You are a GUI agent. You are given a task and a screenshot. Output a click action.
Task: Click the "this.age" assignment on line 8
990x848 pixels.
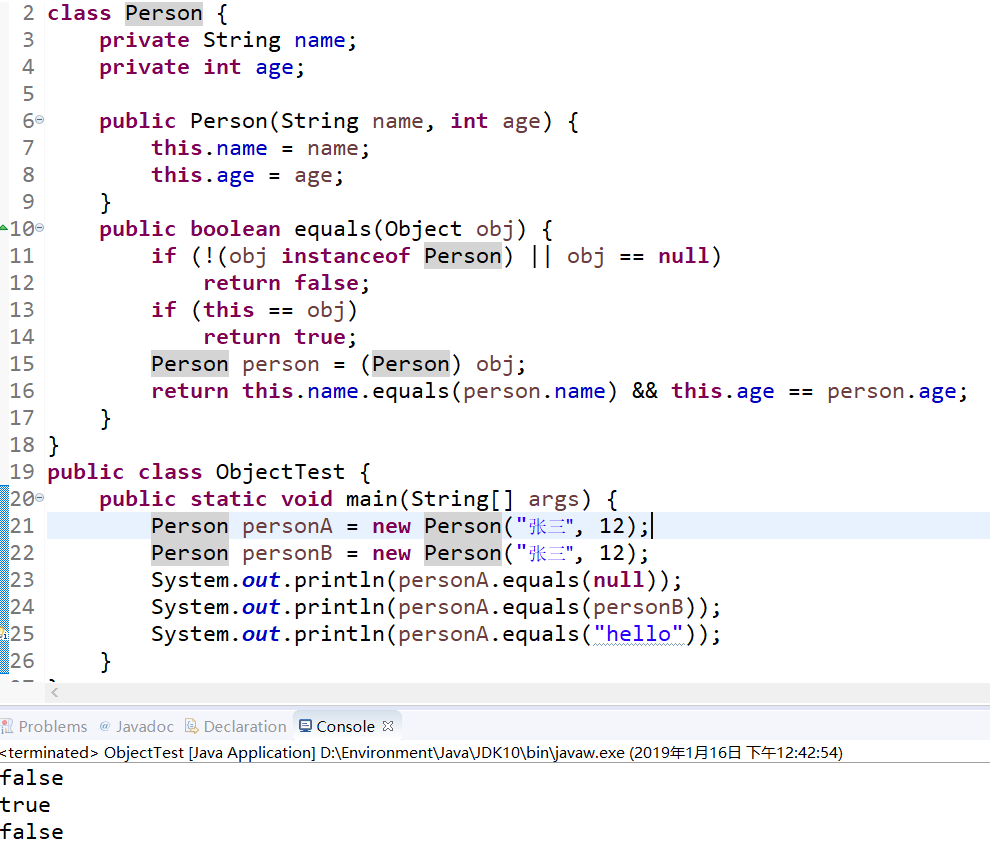[203, 175]
